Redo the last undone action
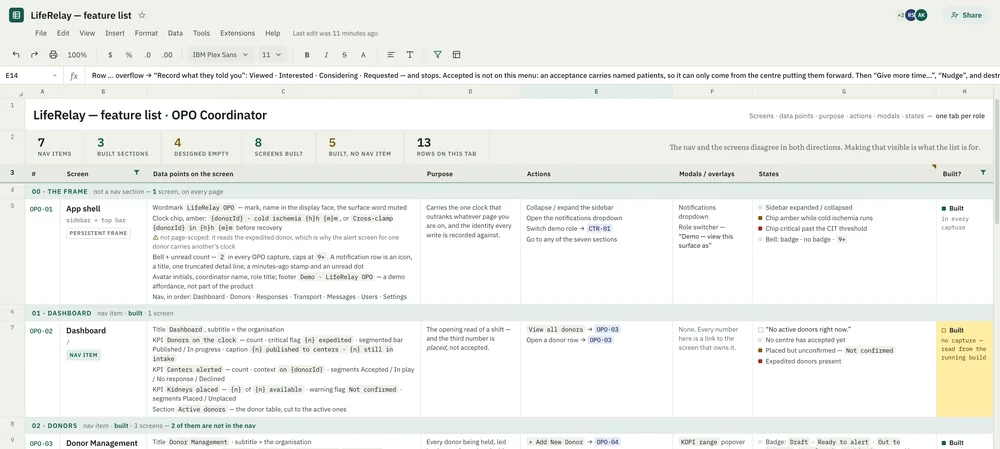The width and height of the screenshot is (1000, 449). pyautogui.click(x=34, y=55)
